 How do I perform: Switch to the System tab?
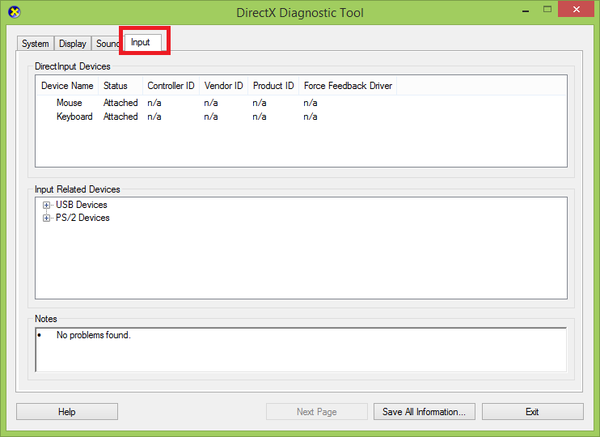point(35,44)
